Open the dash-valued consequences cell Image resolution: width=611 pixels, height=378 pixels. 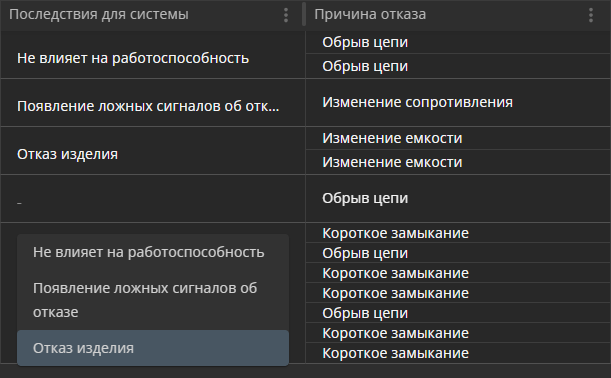click(x=153, y=199)
